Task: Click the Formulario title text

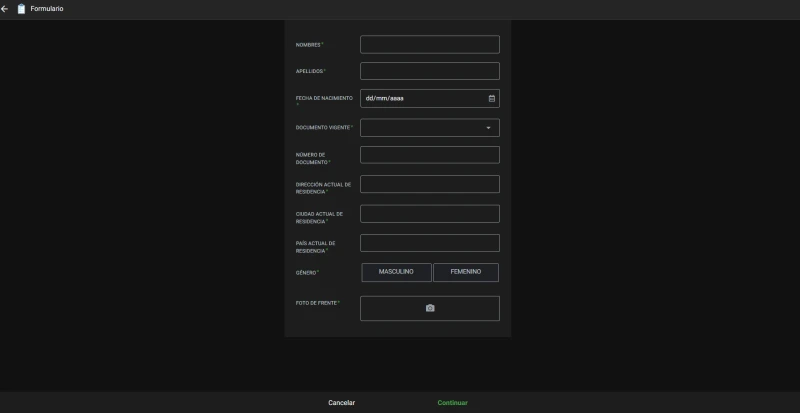Action: click(x=47, y=9)
